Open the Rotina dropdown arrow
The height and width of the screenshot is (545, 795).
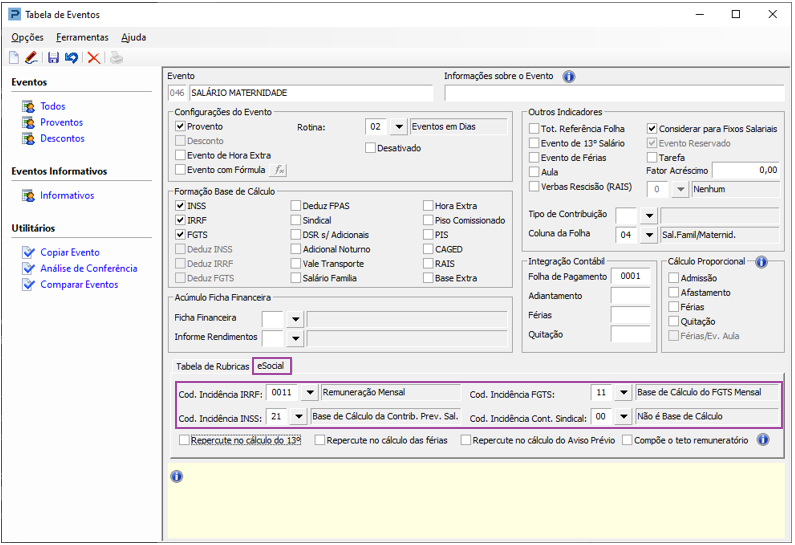coord(399,127)
